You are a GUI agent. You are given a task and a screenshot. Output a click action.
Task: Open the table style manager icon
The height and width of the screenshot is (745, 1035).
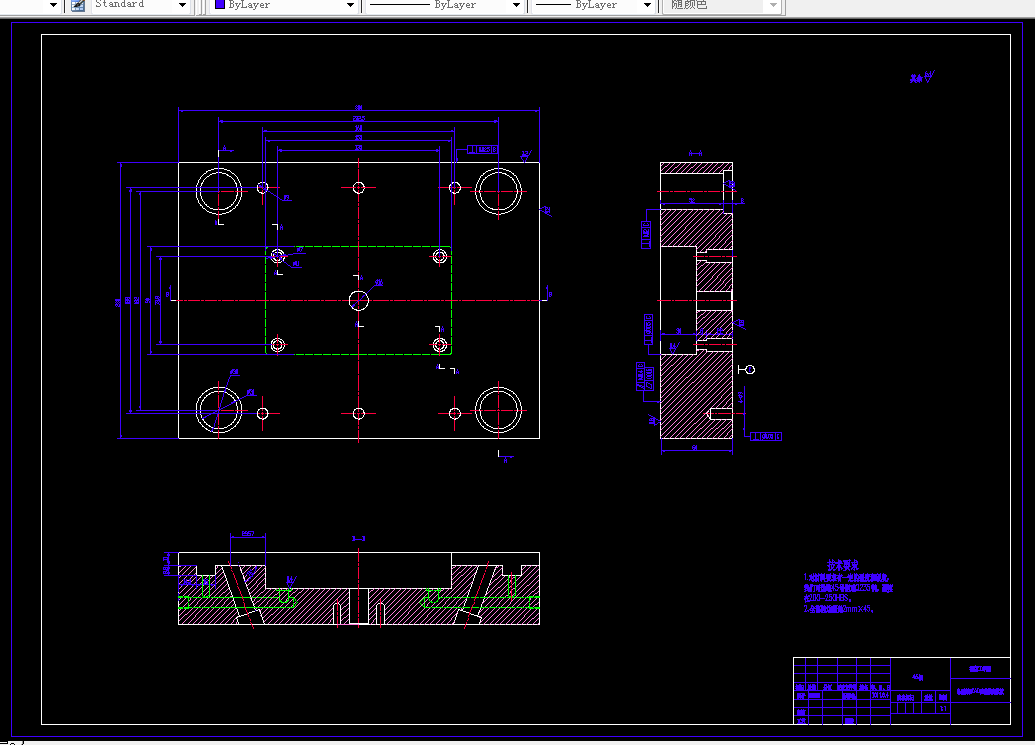[78, 5]
